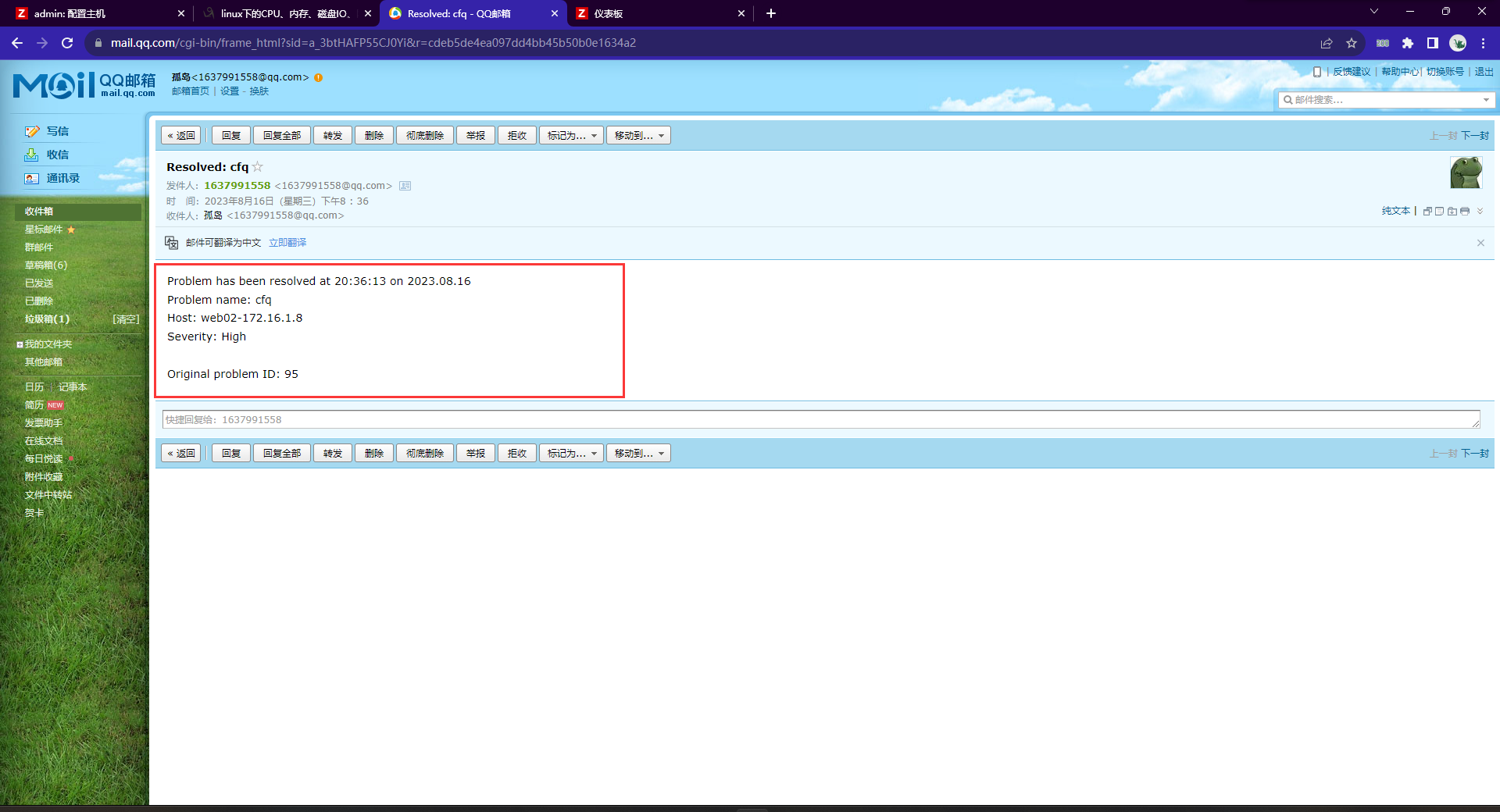Click top 返回 back button
Viewport: 1500px width, 812px height.
point(181,135)
